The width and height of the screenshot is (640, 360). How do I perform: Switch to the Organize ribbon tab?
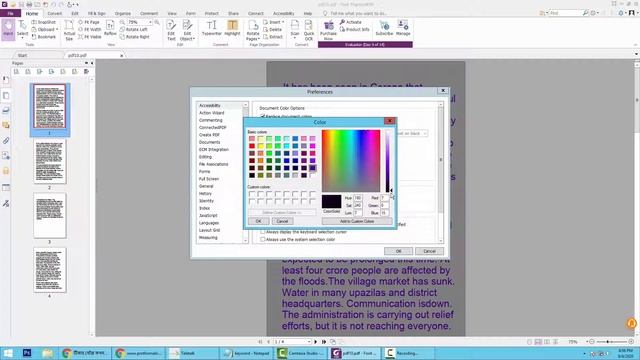tap(122, 13)
